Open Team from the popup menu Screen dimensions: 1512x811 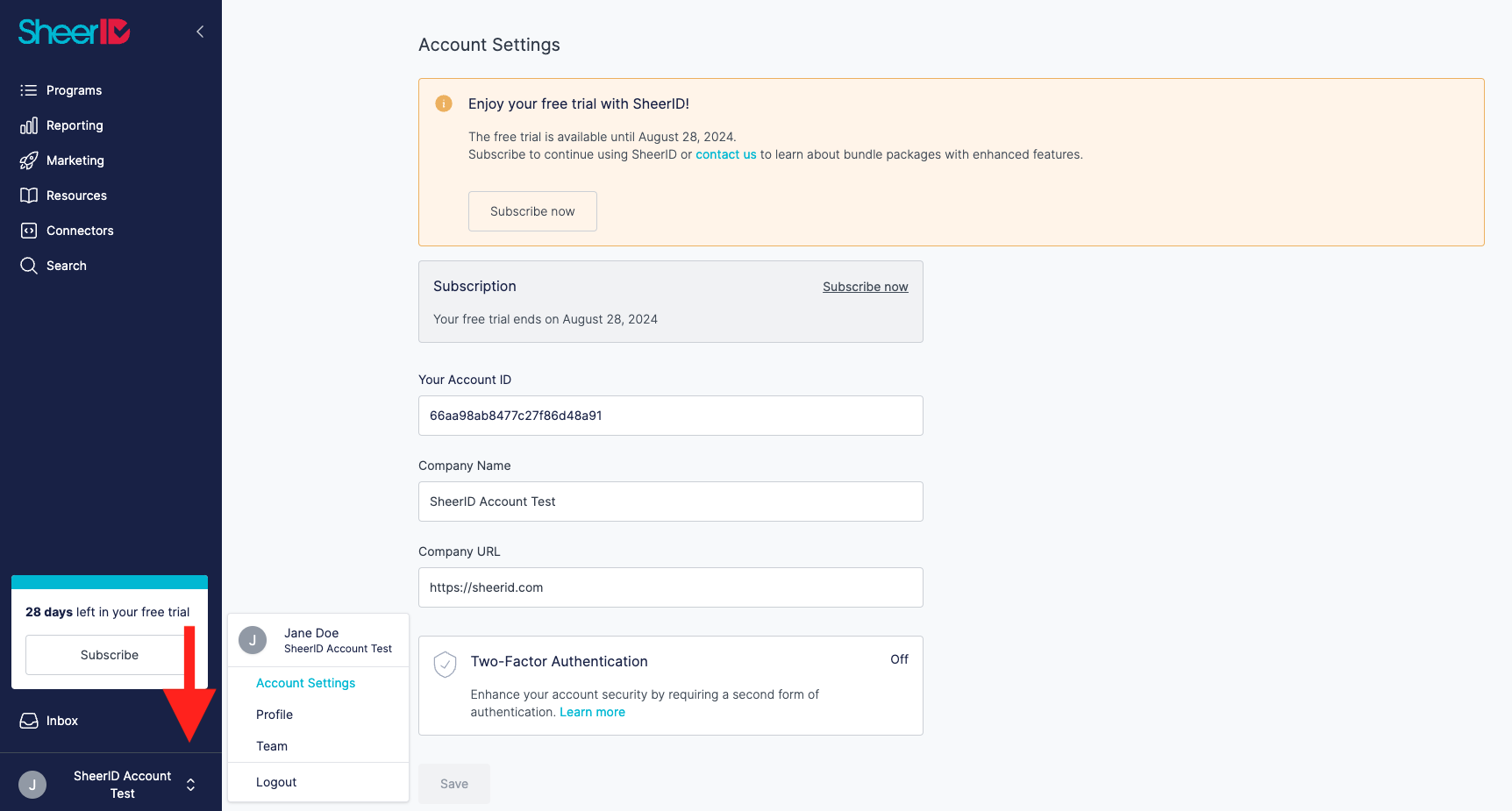pos(272,746)
